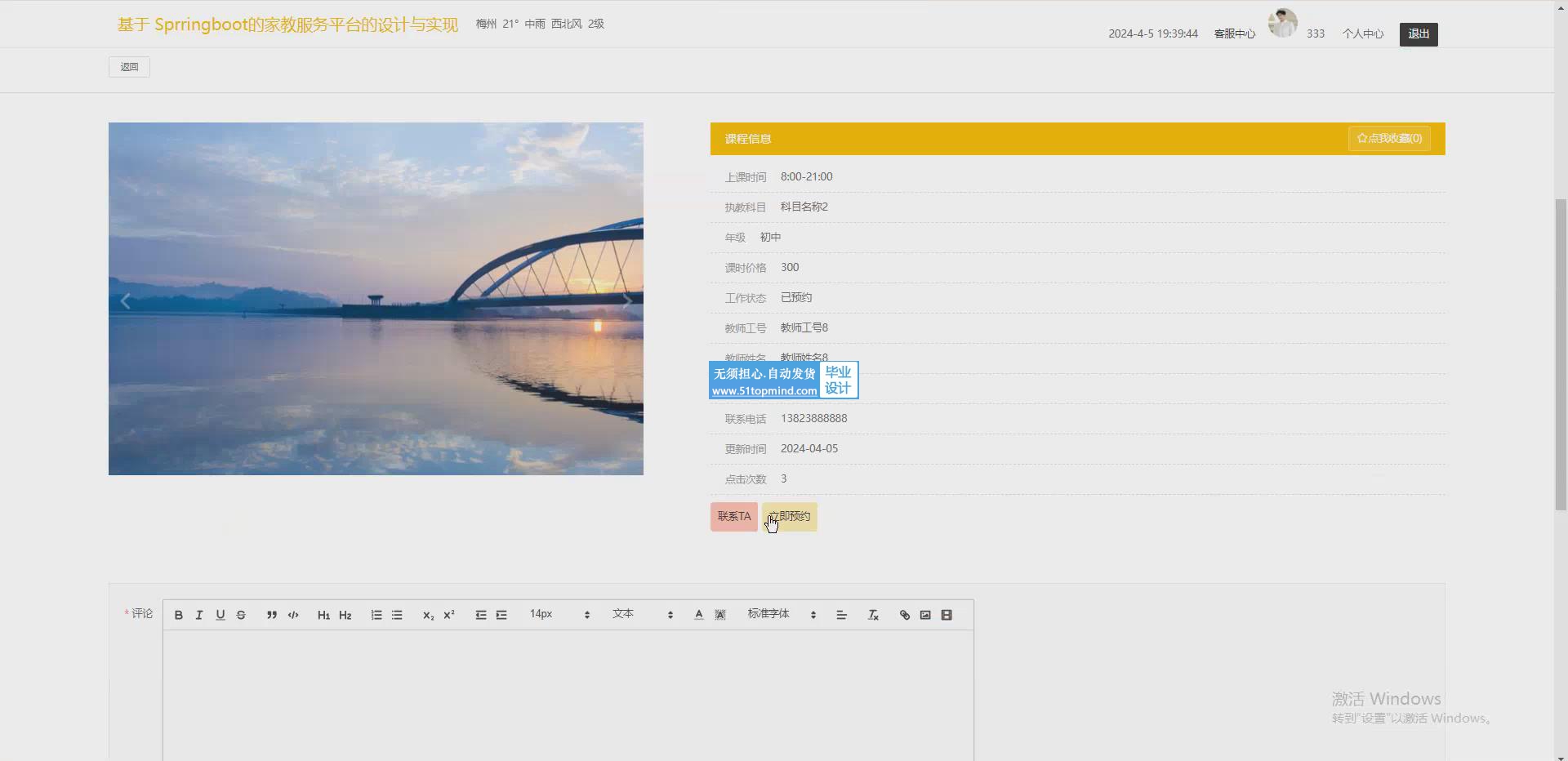The height and width of the screenshot is (761, 1568).
Task: Click the 初中 grade value
Action: point(770,237)
